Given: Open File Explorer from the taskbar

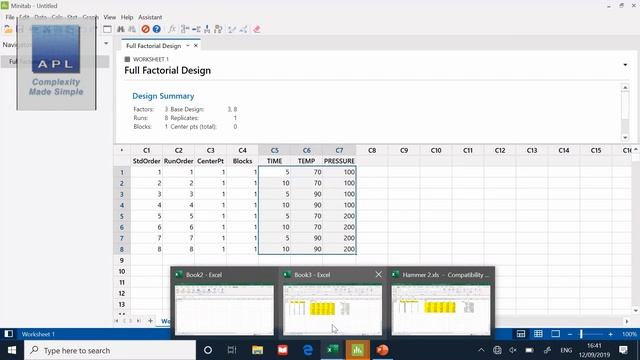Looking at the screenshot, I should point(258,350).
